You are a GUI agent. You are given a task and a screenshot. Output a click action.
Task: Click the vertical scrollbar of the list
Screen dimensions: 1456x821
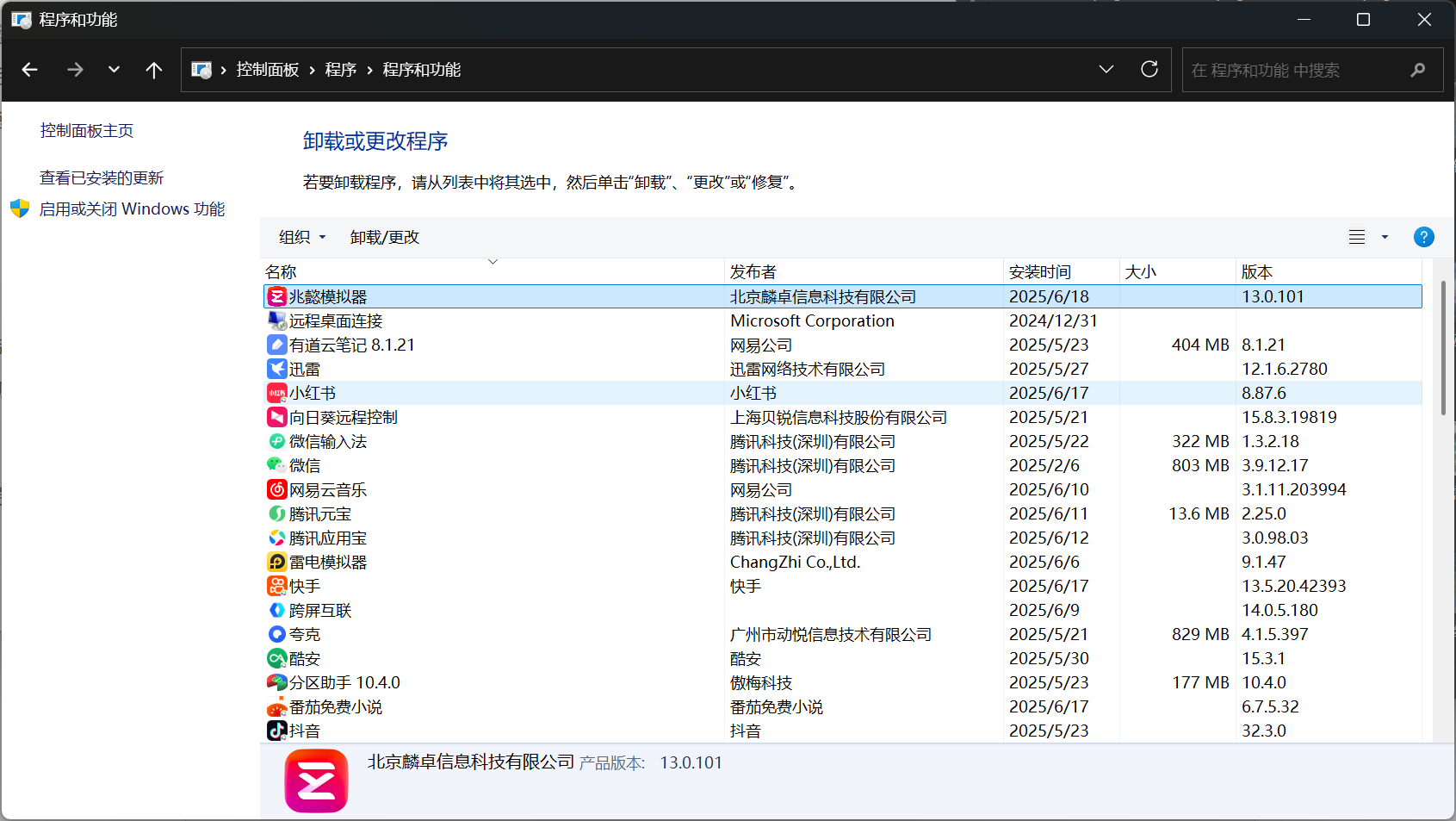click(1443, 348)
